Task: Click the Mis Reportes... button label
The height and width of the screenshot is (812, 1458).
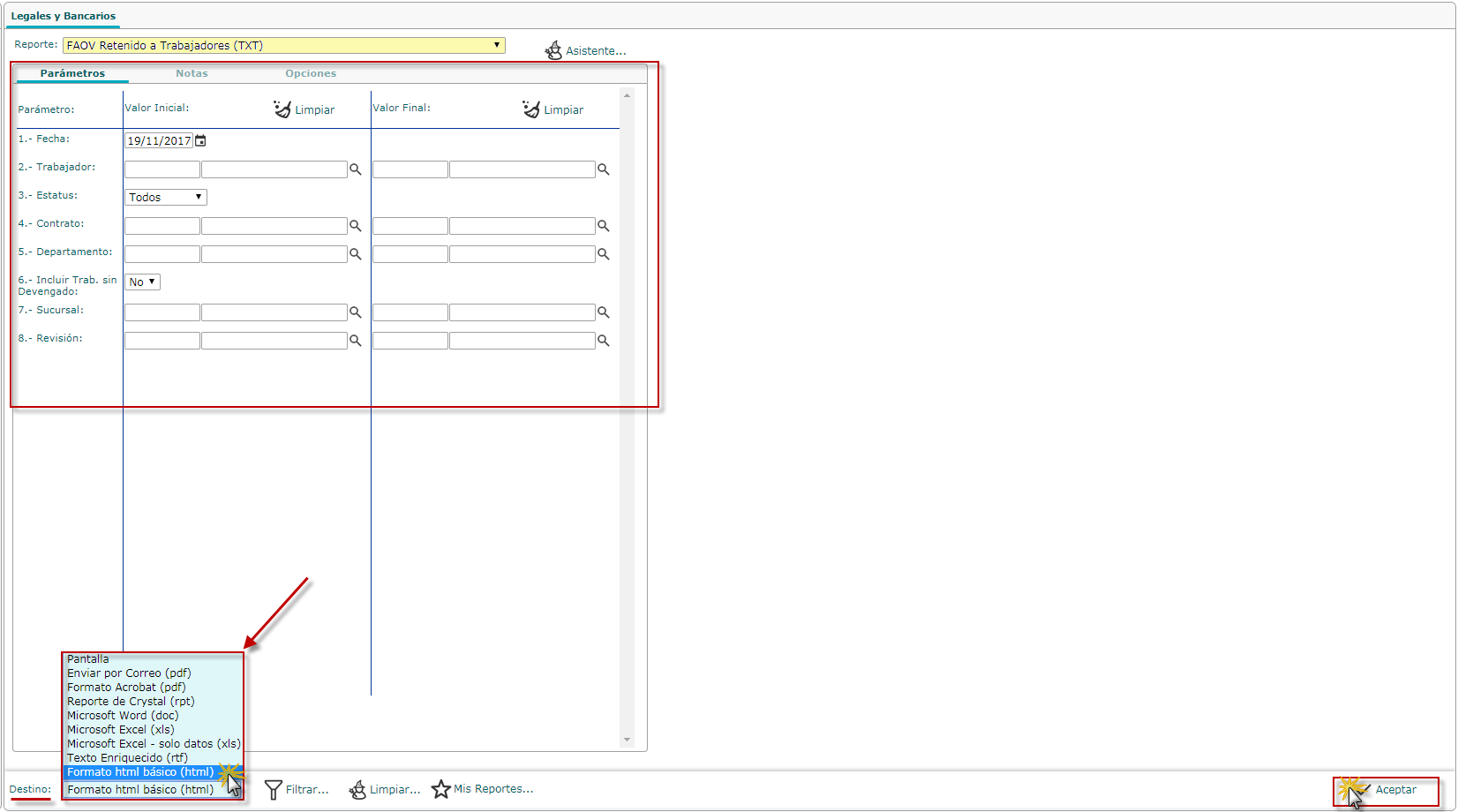Action: pyautogui.click(x=493, y=789)
